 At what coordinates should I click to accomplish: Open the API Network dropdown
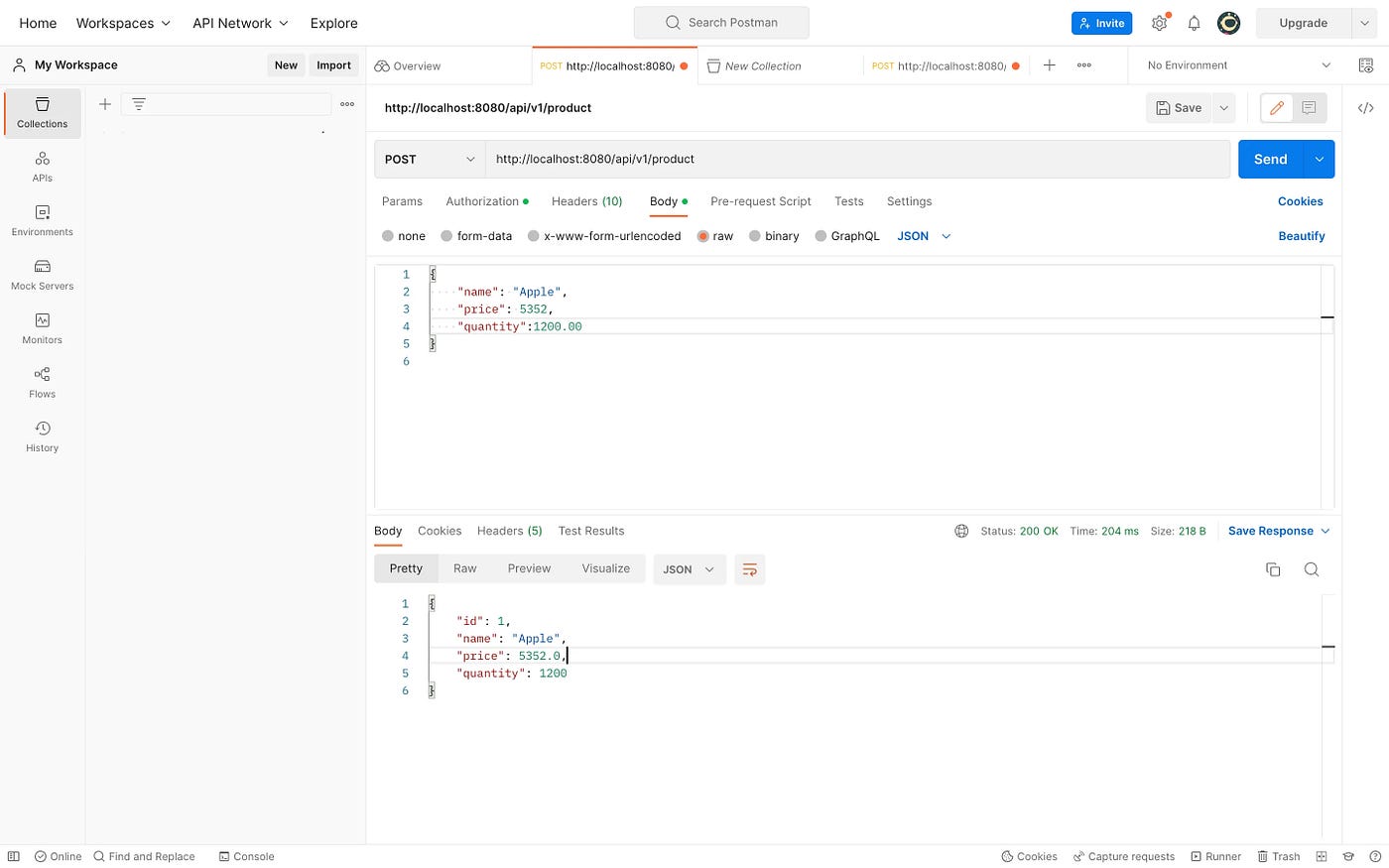[241, 23]
